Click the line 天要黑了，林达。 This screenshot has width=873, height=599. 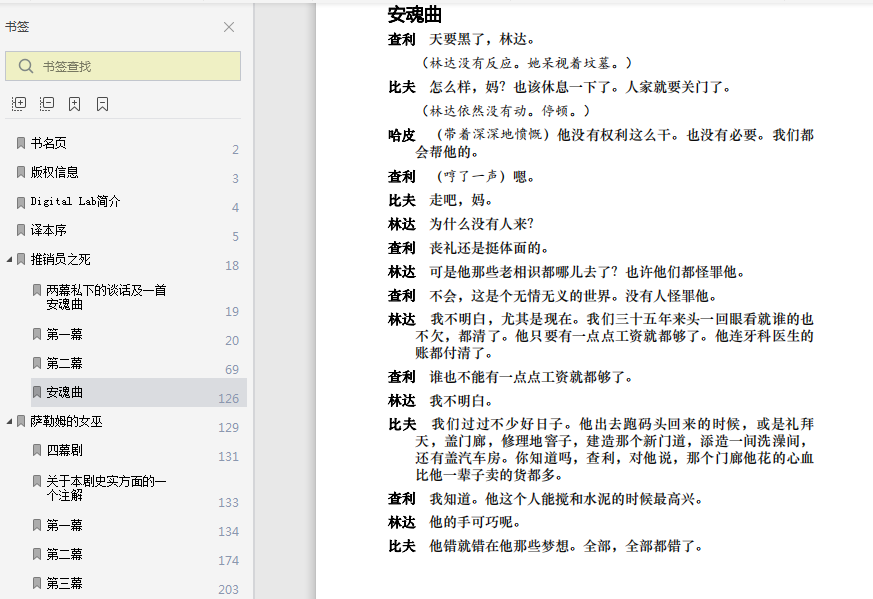[x=482, y=40]
